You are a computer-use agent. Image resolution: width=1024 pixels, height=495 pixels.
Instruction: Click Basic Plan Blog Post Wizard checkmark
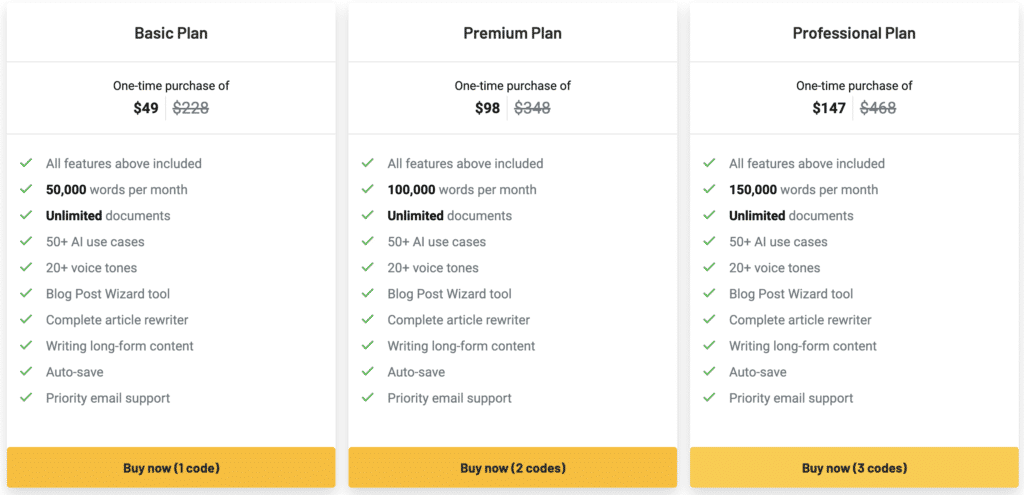coord(26,294)
